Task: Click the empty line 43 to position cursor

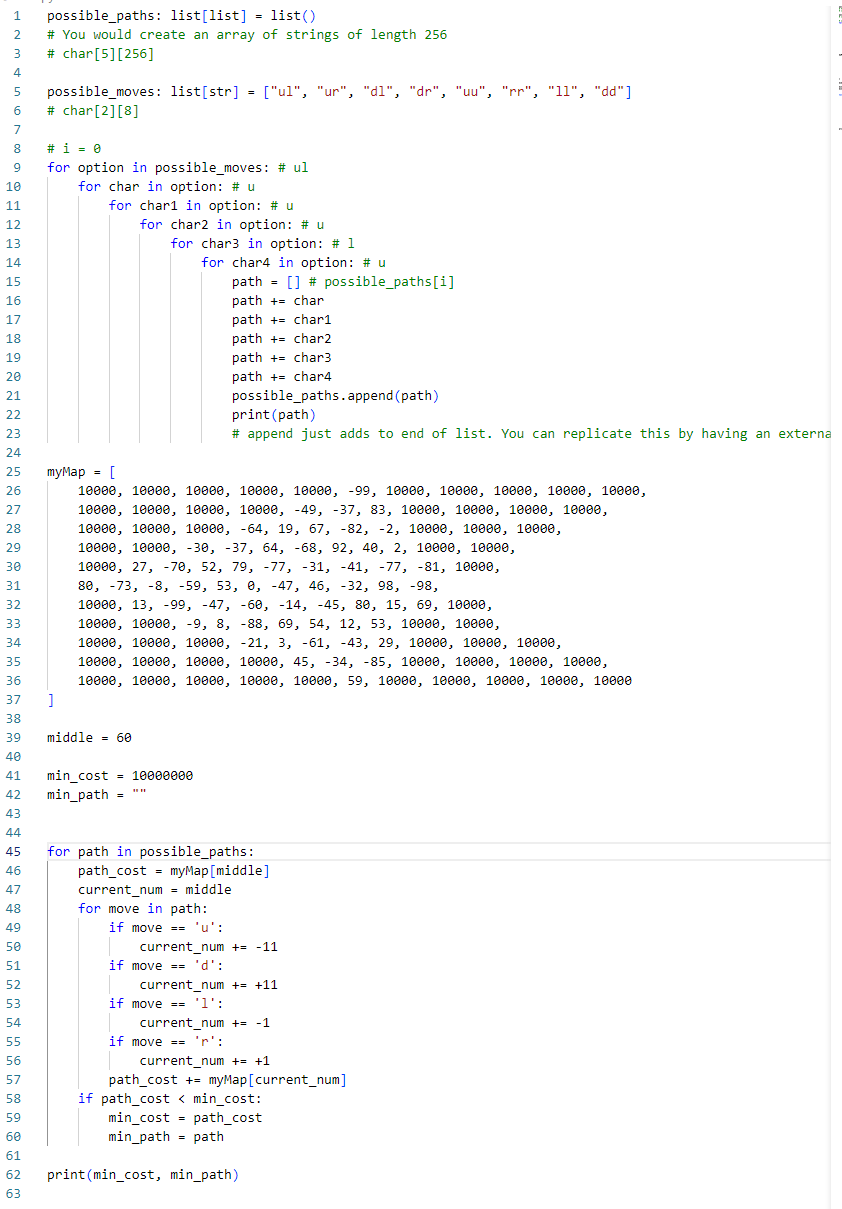Action: coord(60,813)
